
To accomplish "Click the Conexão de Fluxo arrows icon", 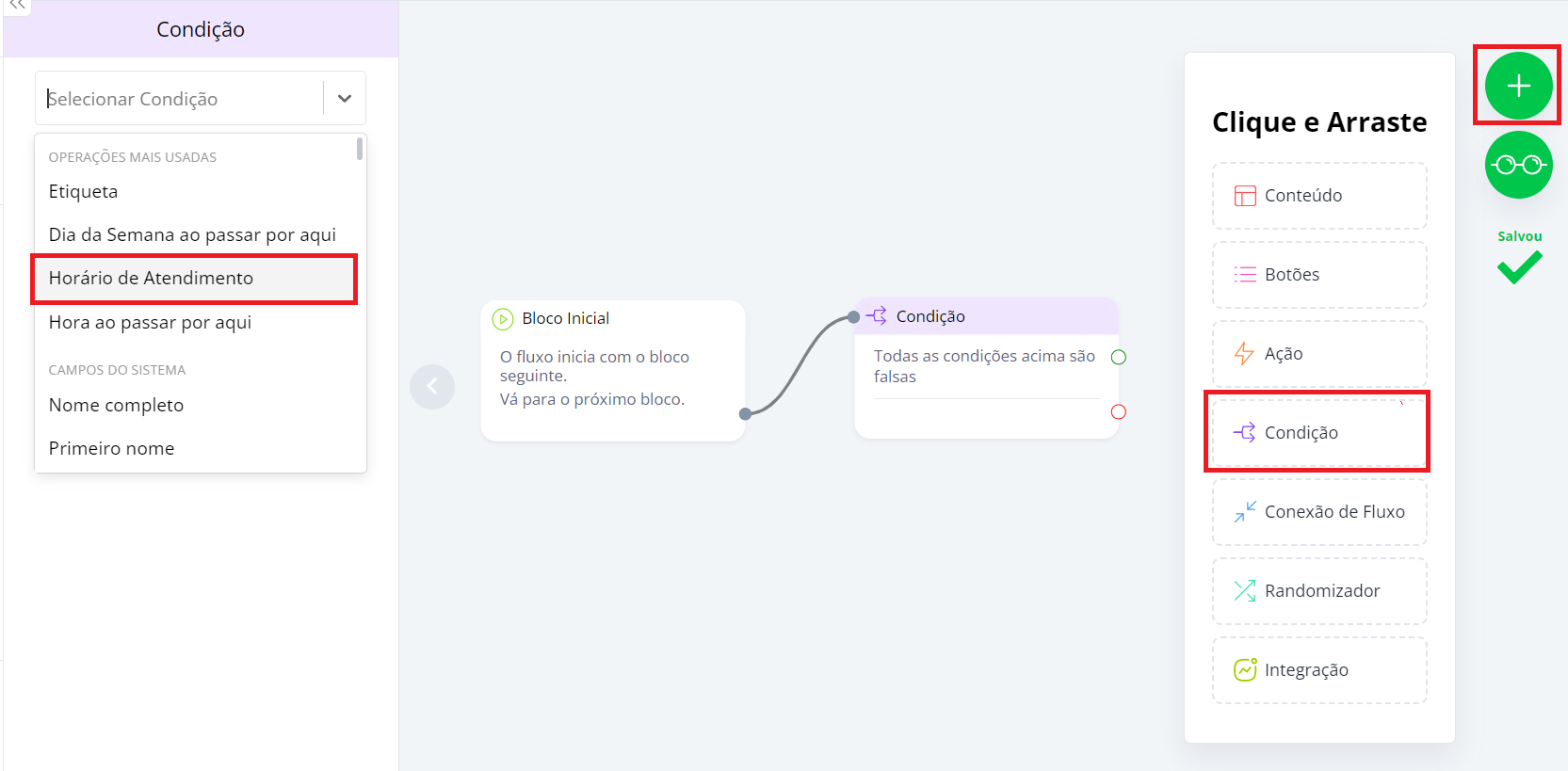I will tap(1245, 511).
